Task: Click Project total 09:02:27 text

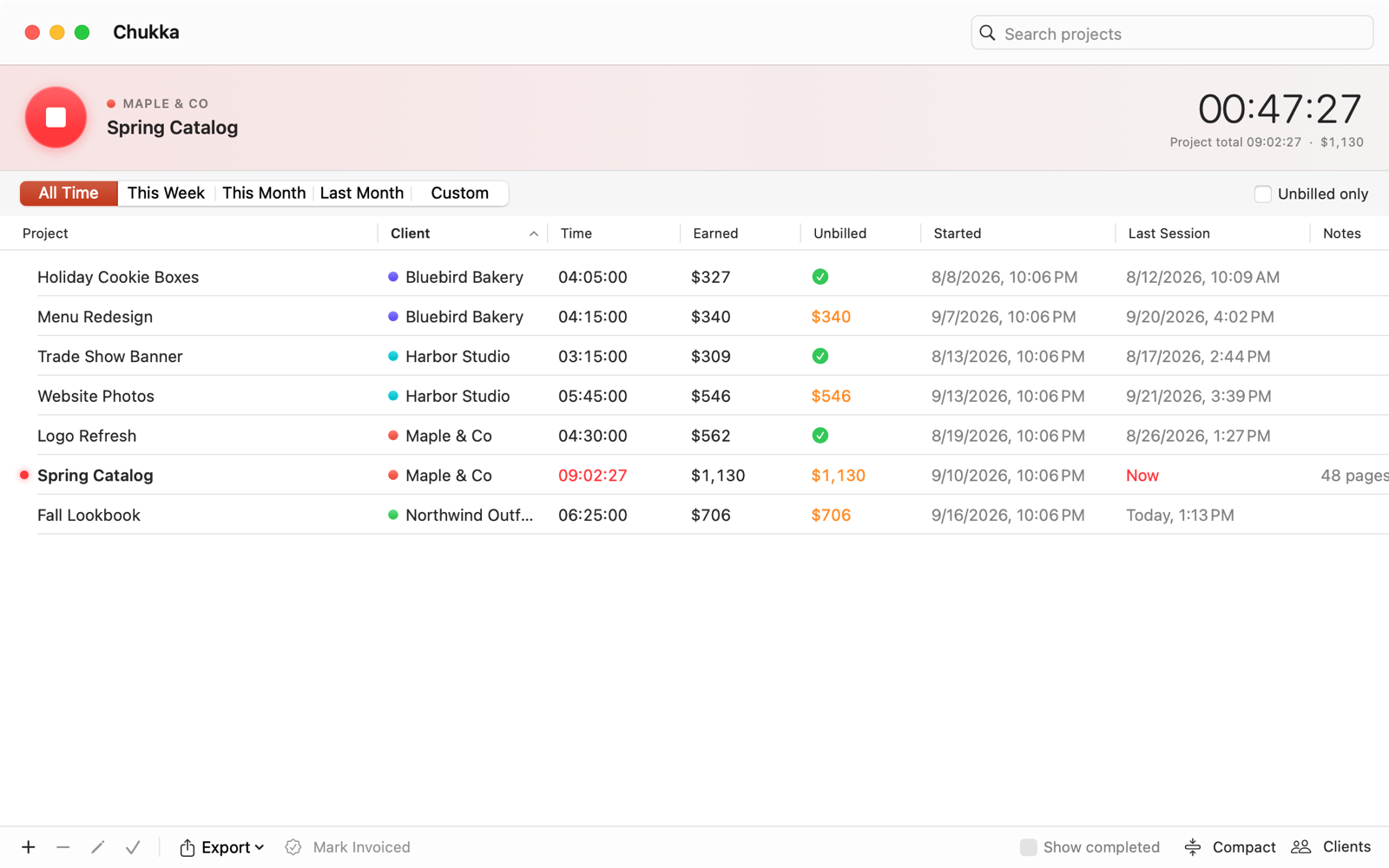Action: point(1235,142)
